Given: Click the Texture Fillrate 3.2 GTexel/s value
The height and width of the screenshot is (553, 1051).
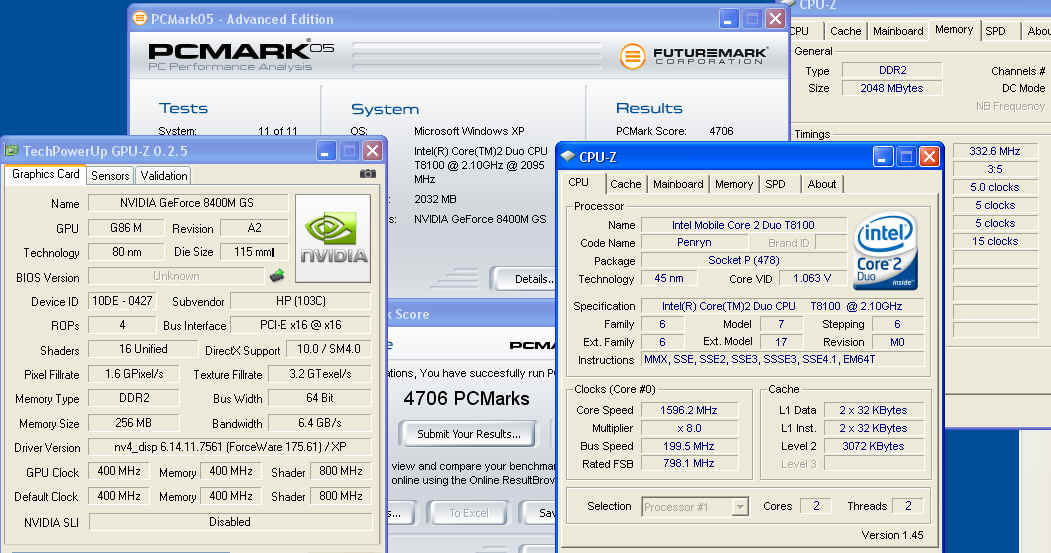Looking at the screenshot, I should (x=320, y=374).
